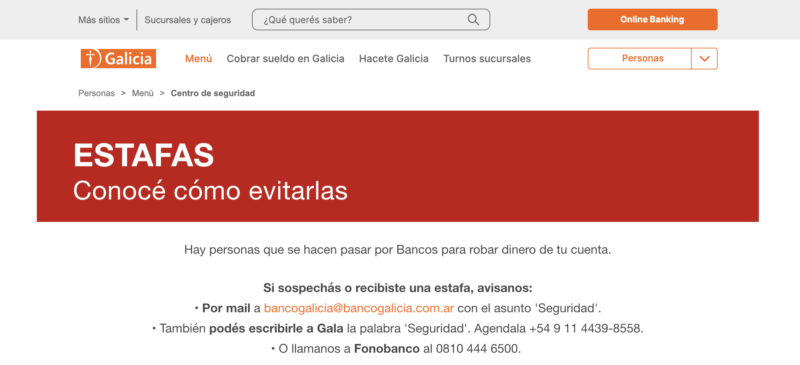Click the Personas breadcrumb link
800x365 pixels.
(96, 93)
